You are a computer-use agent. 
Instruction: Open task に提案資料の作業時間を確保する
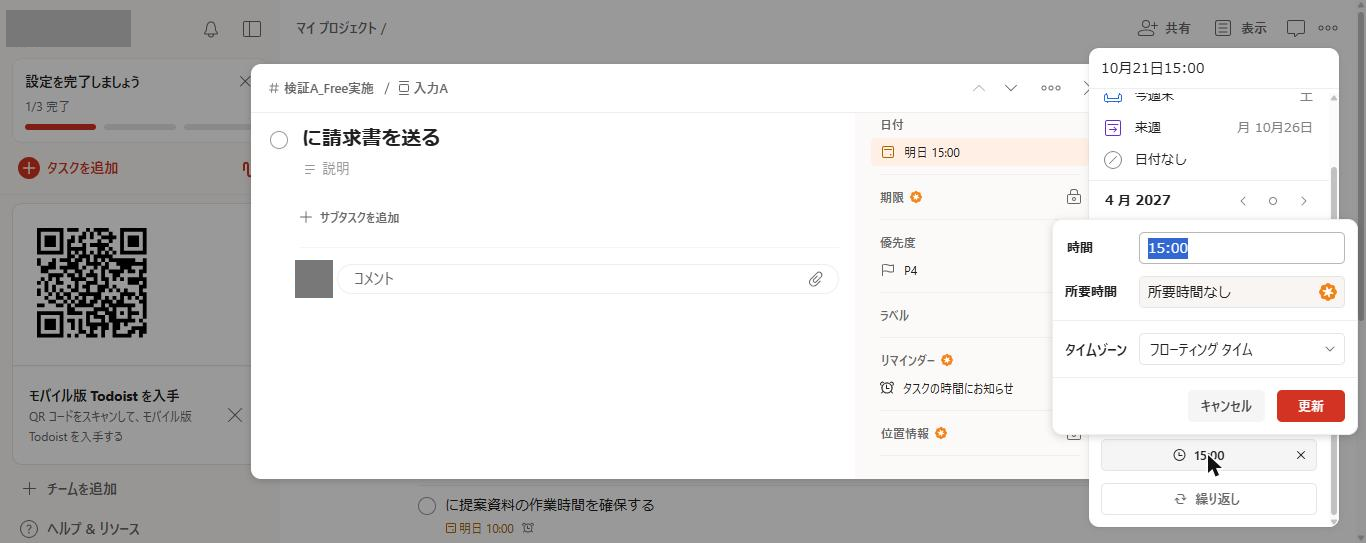pyautogui.click(x=550, y=505)
